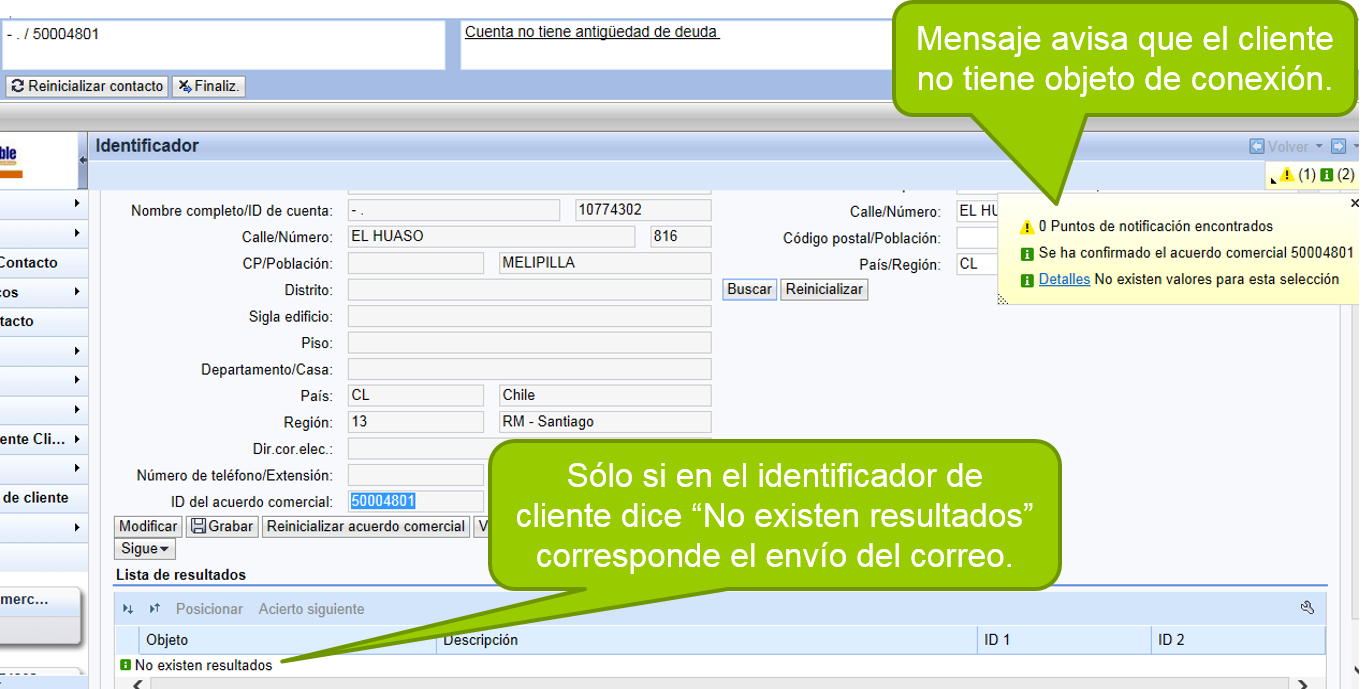Expand the 'cos' navigation submenu arrow
1364x689 pixels.
click(x=77, y=293)
